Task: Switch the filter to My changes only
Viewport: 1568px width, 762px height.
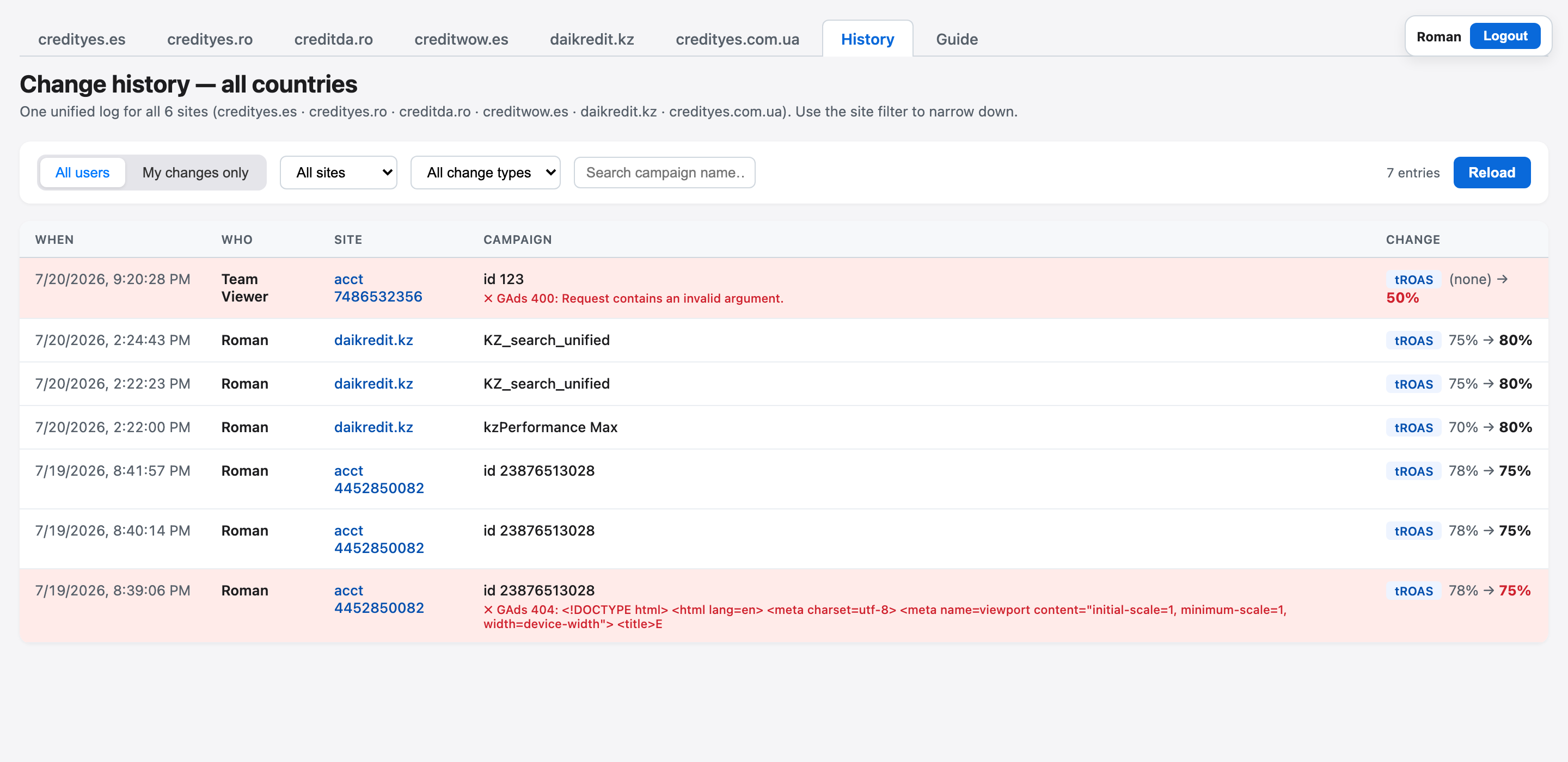Action: click(x=195, y=173)
